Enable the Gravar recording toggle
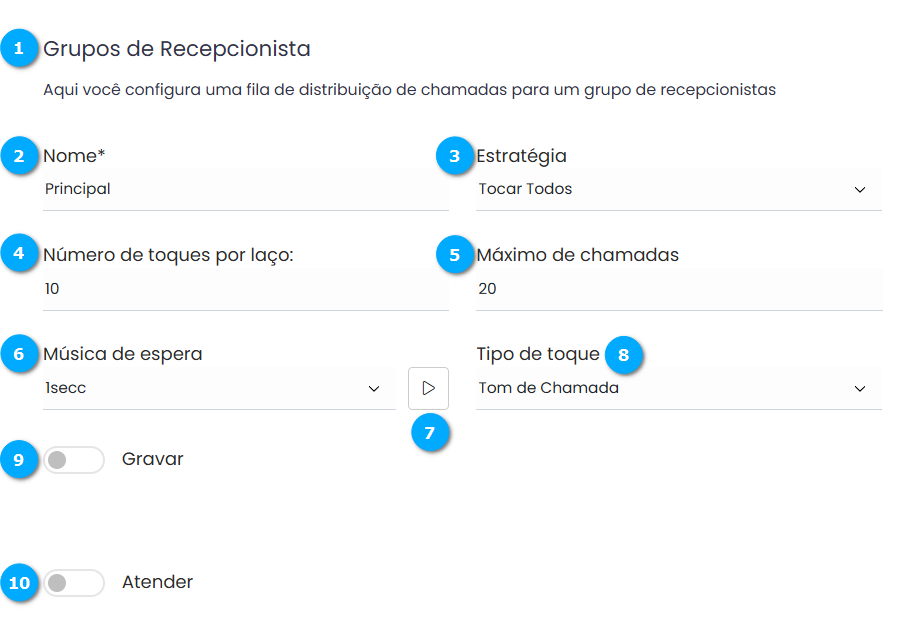This screenshot has height=636, width=901. tap(74, 460)
